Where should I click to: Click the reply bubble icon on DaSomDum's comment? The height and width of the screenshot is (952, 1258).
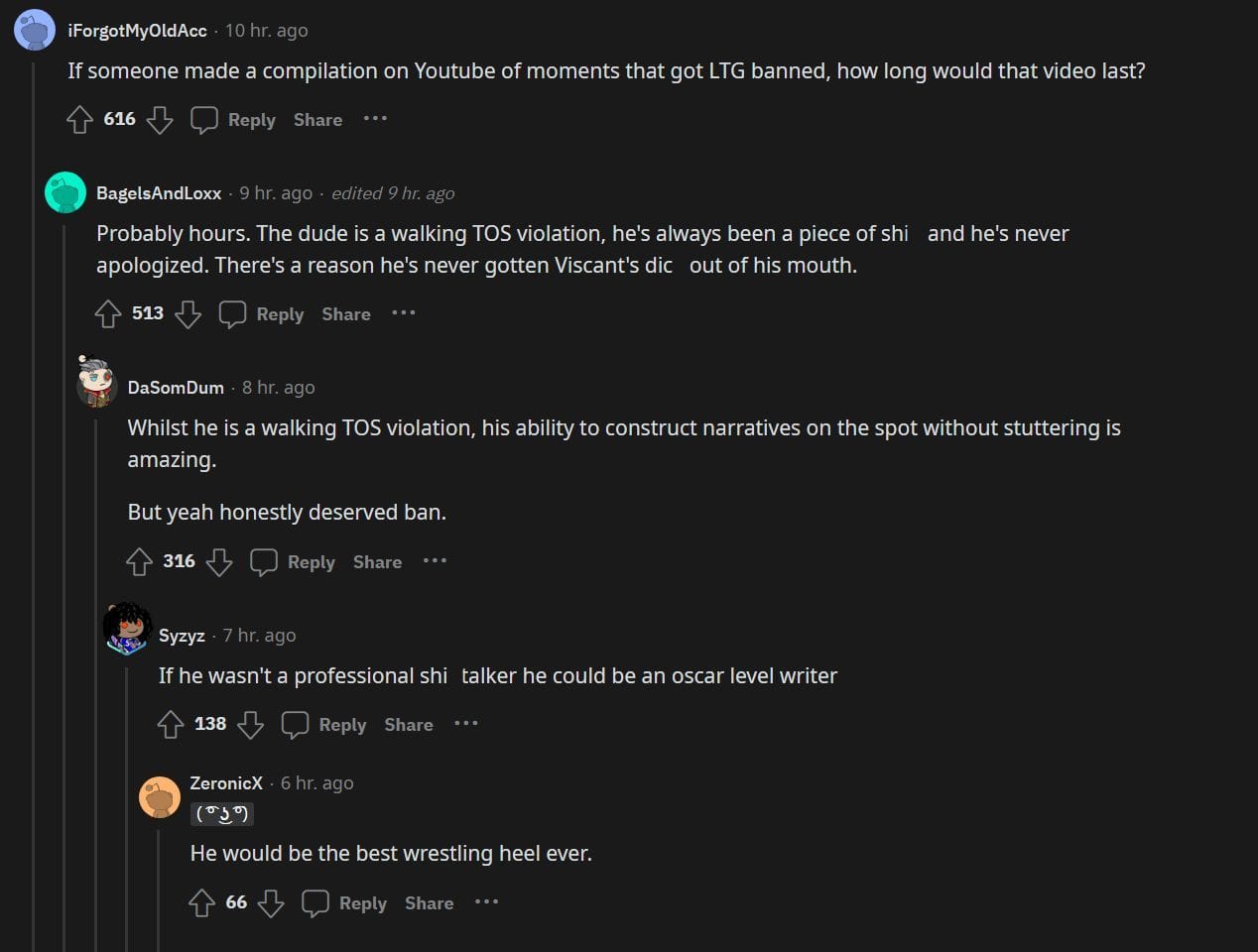(263, 561)
